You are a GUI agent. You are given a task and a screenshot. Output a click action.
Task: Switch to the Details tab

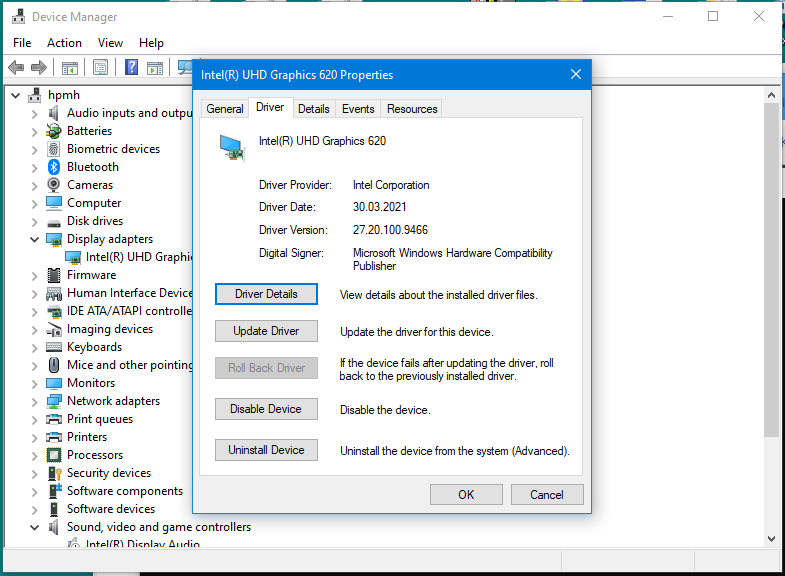coord(313,109)
